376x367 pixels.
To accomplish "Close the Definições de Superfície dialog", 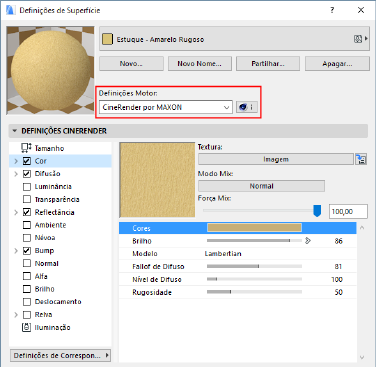I will (361, 10).
